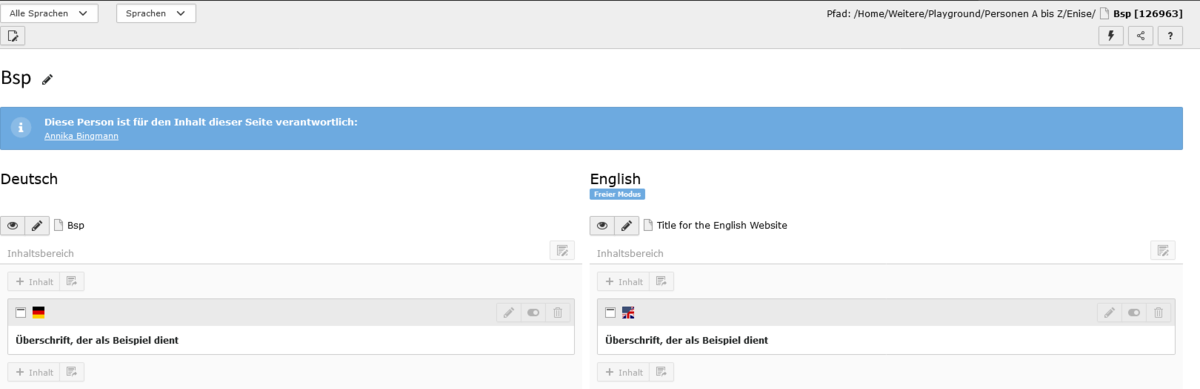Edit page title with pencil next to Bsp

pos(47,79)
